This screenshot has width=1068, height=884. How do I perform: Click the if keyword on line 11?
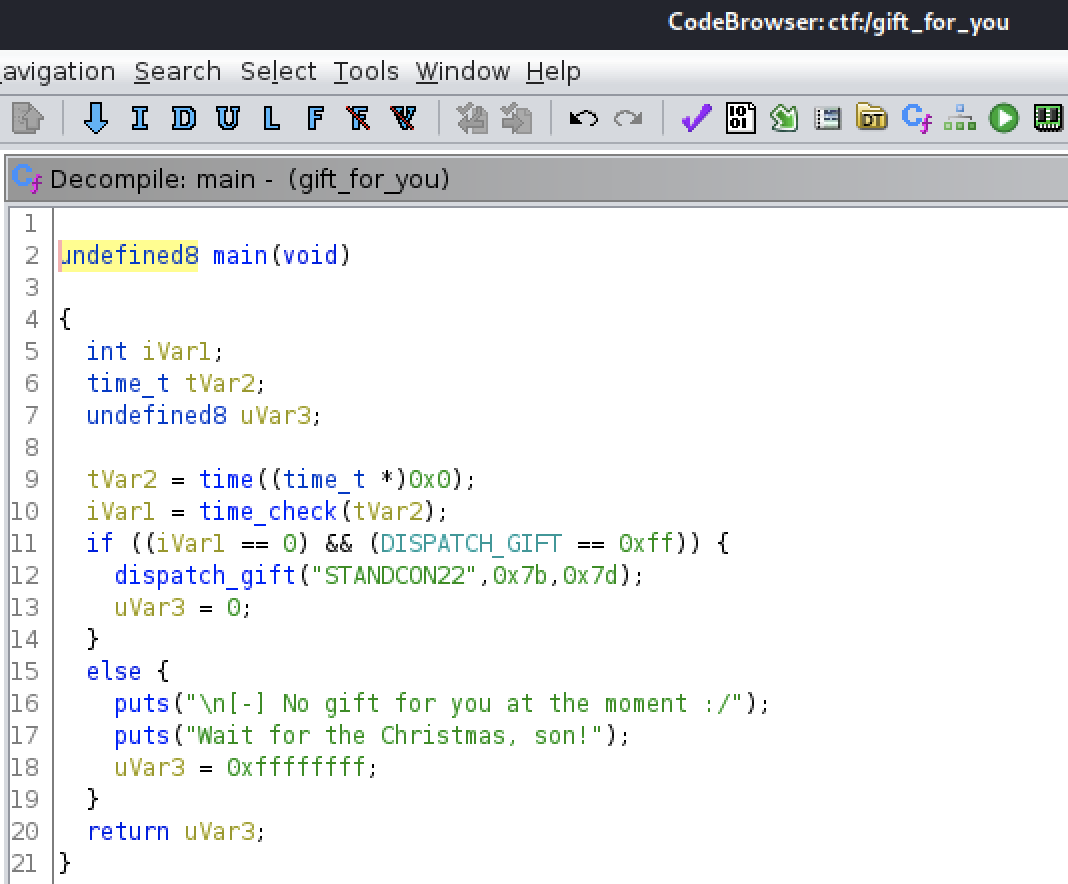point(99,543)
